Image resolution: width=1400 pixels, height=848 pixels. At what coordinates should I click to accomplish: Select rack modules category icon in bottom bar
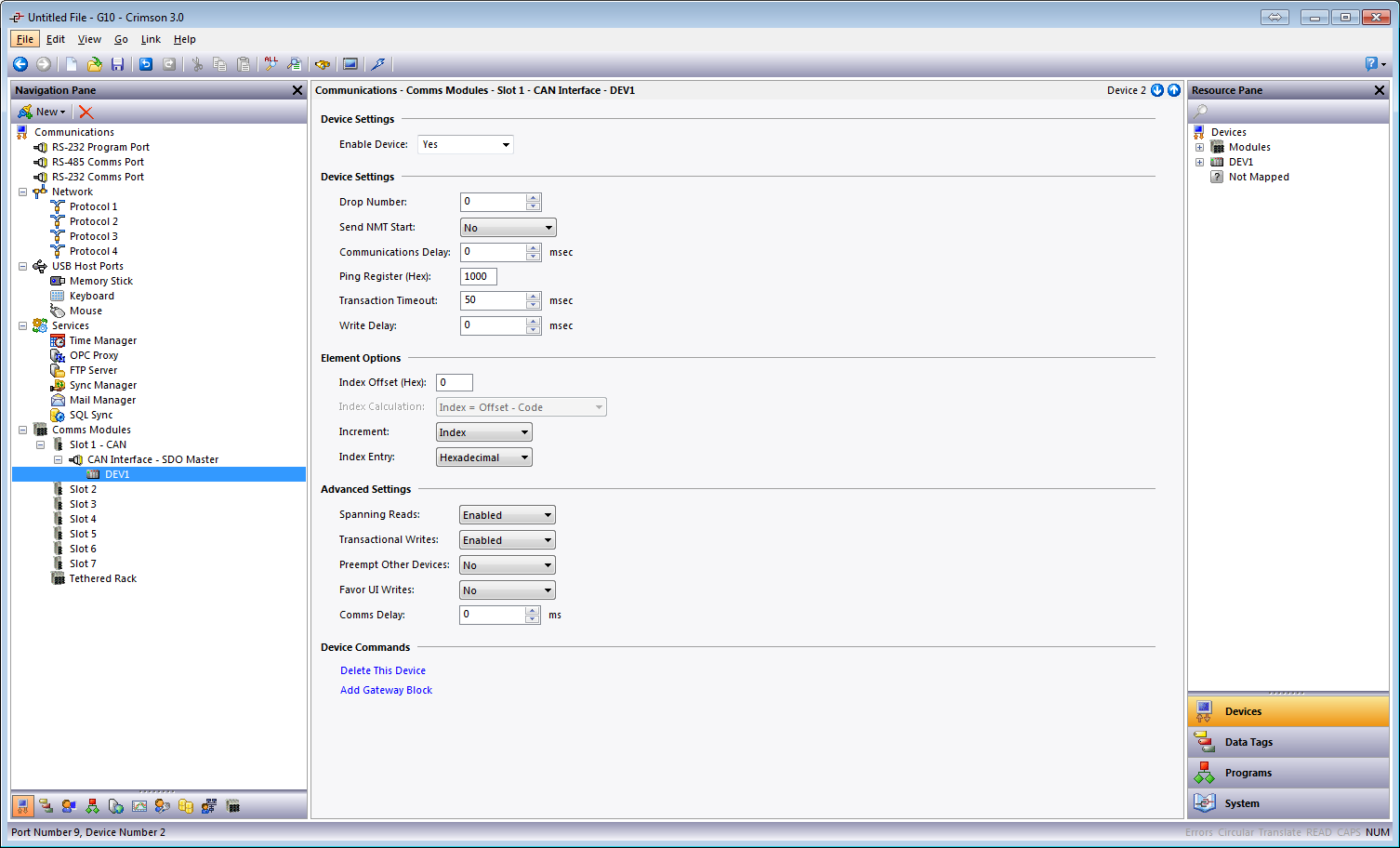pos(233,806)
